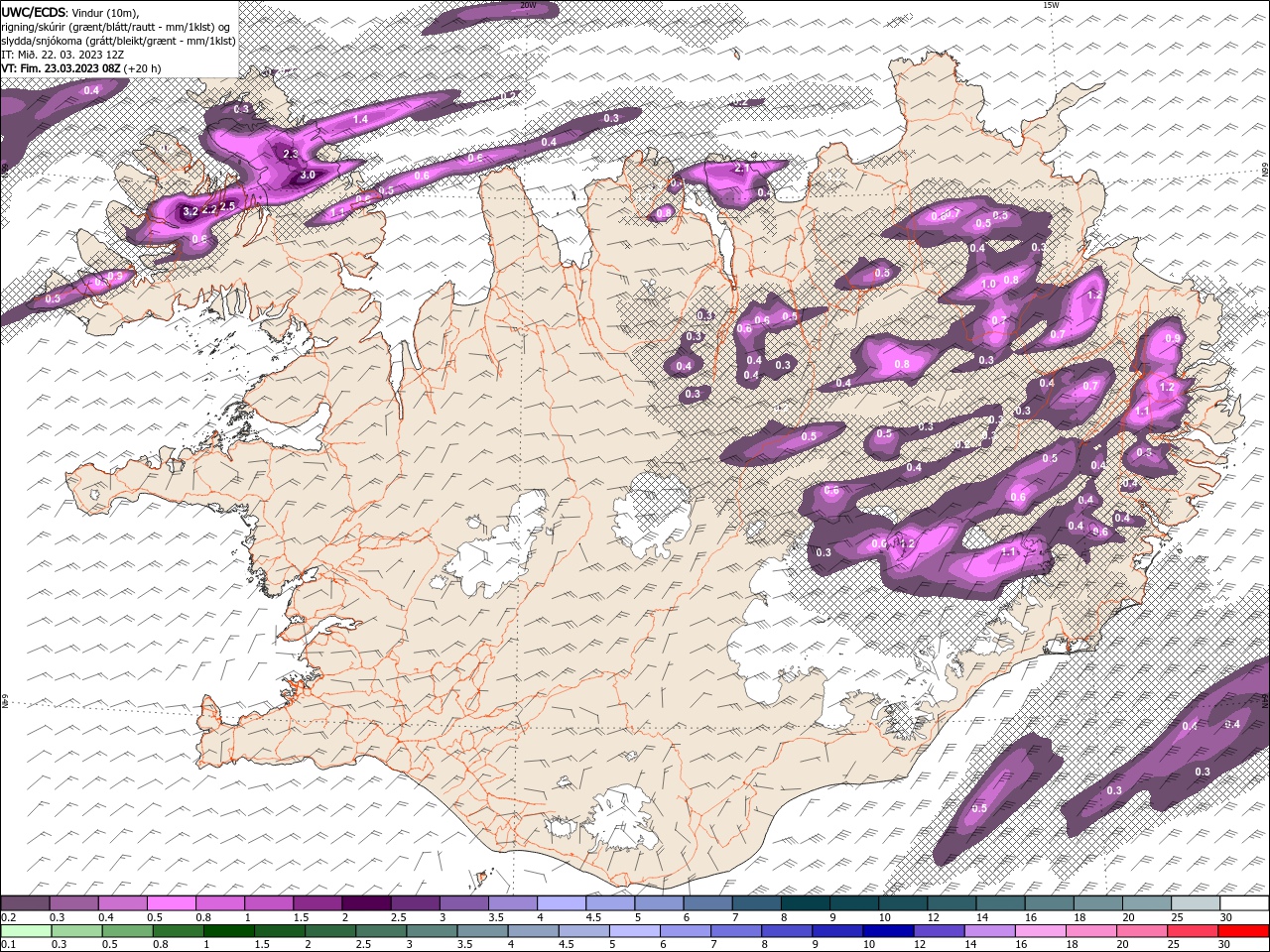Viewport: 1270px width, 952px height.
Task: Click the '1.4' snowfall value on the map
Action: click(360, 119)
